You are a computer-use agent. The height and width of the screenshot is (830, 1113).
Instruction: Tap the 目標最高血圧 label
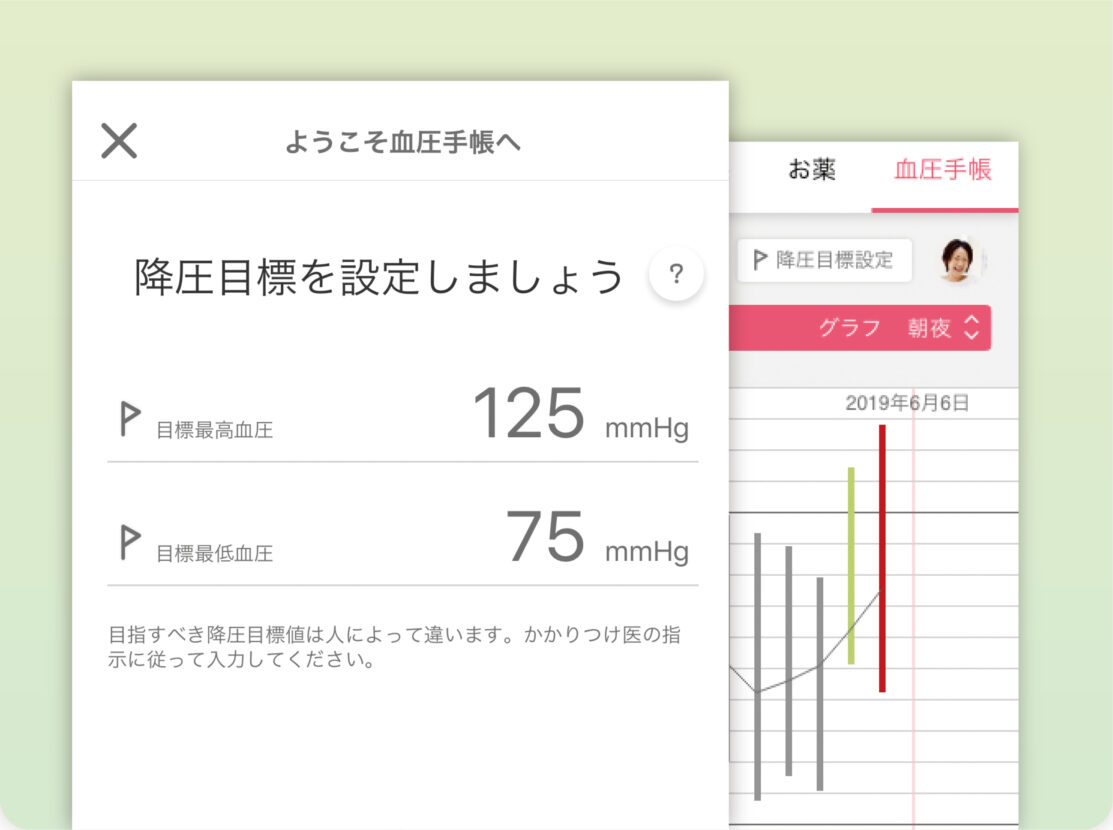click(214, 431)
